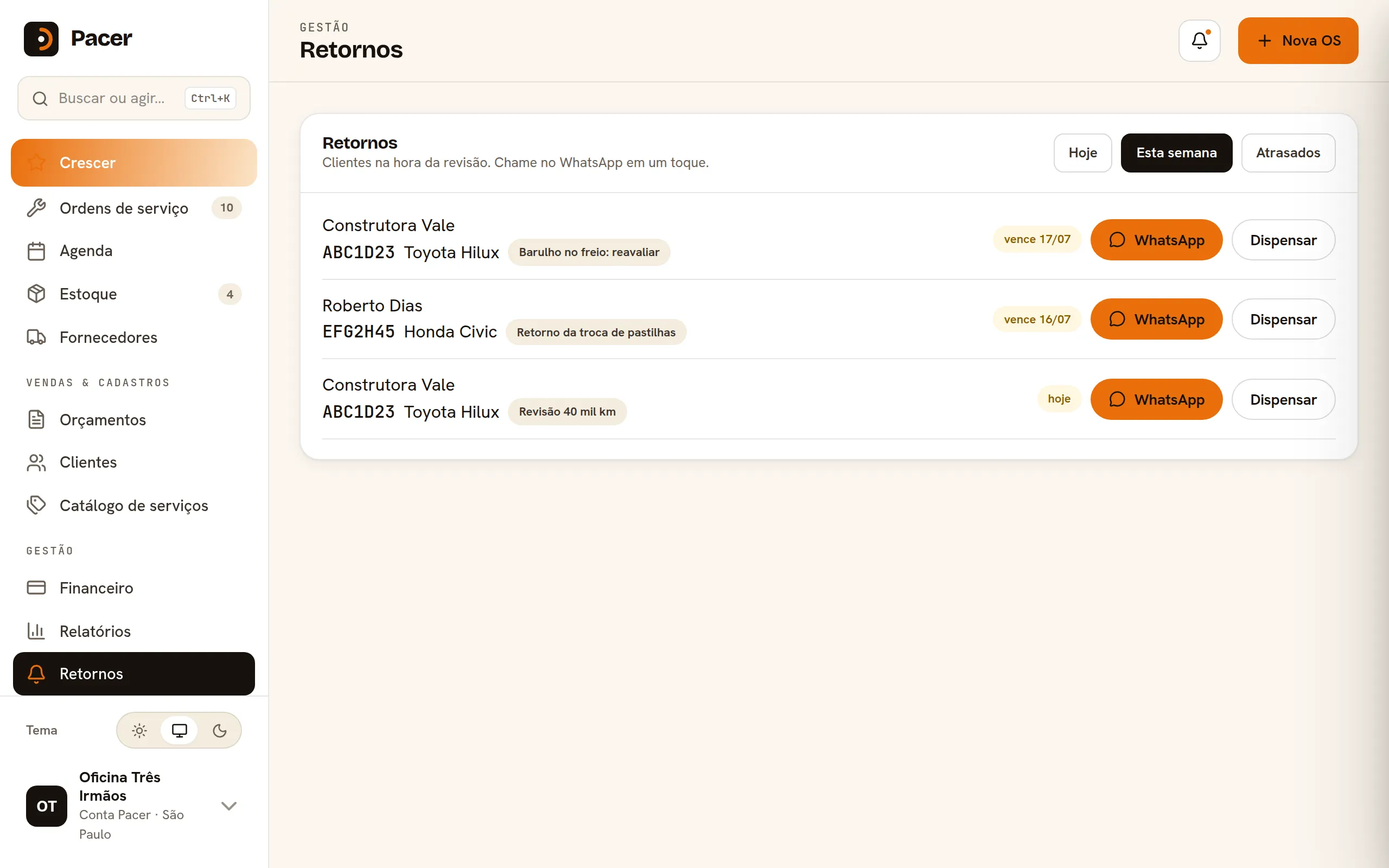Navigate to Estoque

133,294
